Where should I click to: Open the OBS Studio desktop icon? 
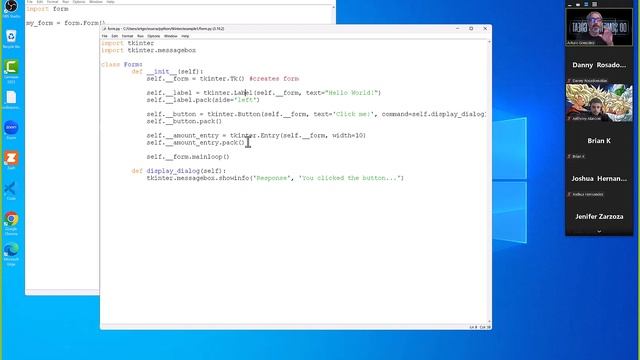pos(11,8)
